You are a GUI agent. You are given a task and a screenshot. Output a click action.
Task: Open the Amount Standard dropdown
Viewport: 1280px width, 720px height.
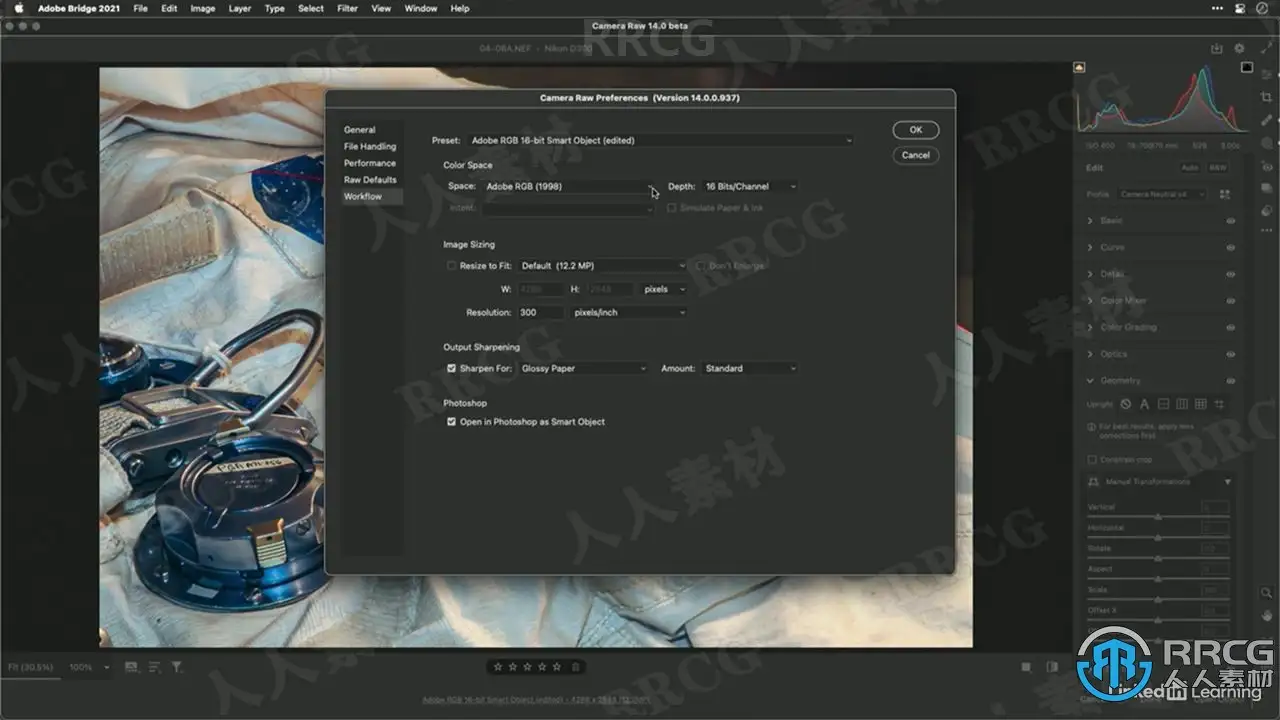pos(750,368)
